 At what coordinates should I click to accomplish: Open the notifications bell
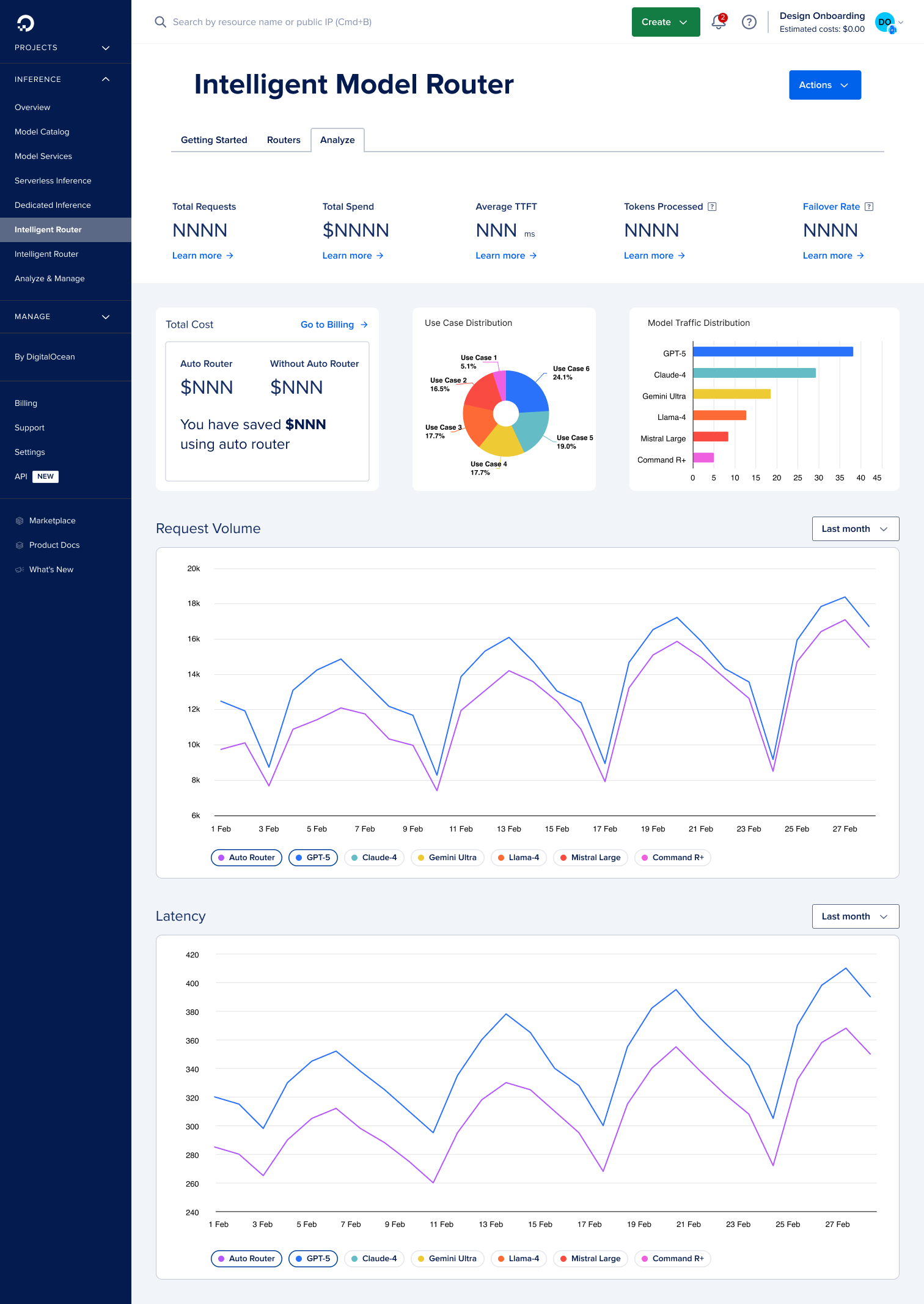point(719,22)
